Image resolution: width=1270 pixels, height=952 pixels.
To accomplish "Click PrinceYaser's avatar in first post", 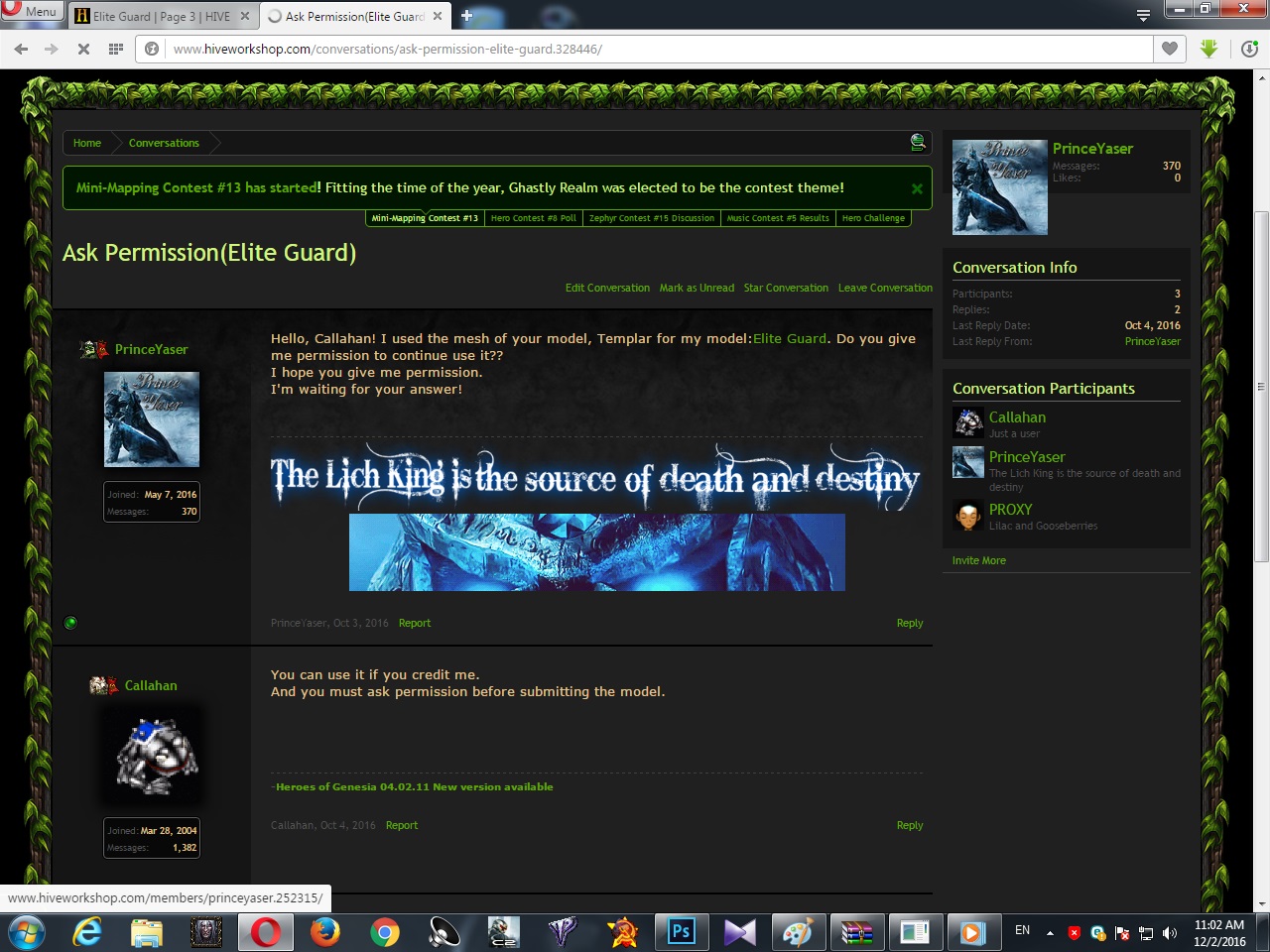I will pos(152,419).
